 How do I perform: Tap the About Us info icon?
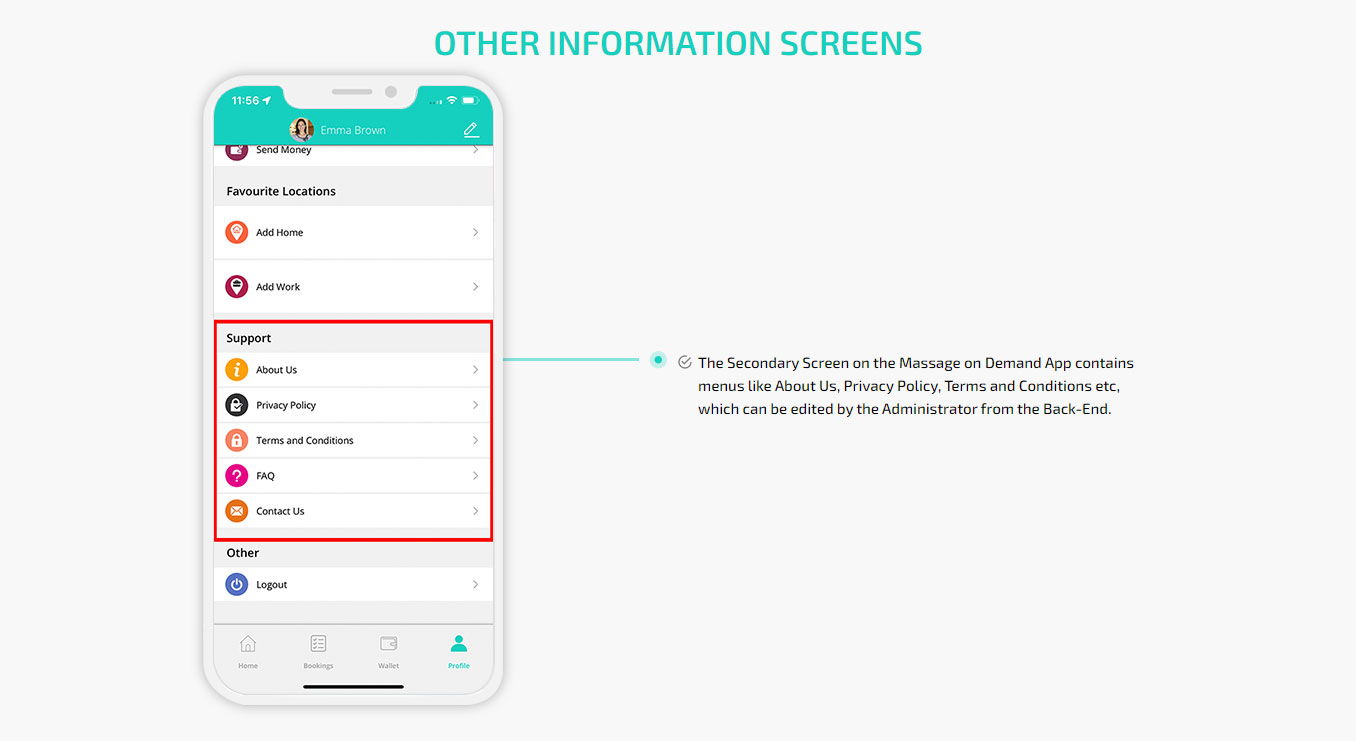pos(236,370)
